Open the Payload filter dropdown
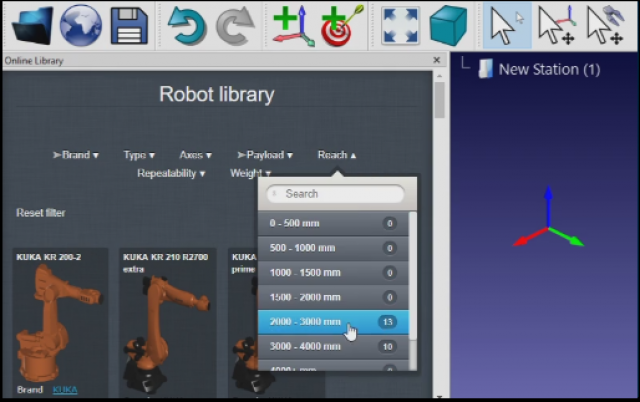Image resolution: width=640 pixels, height=402 pixels. 265,155
